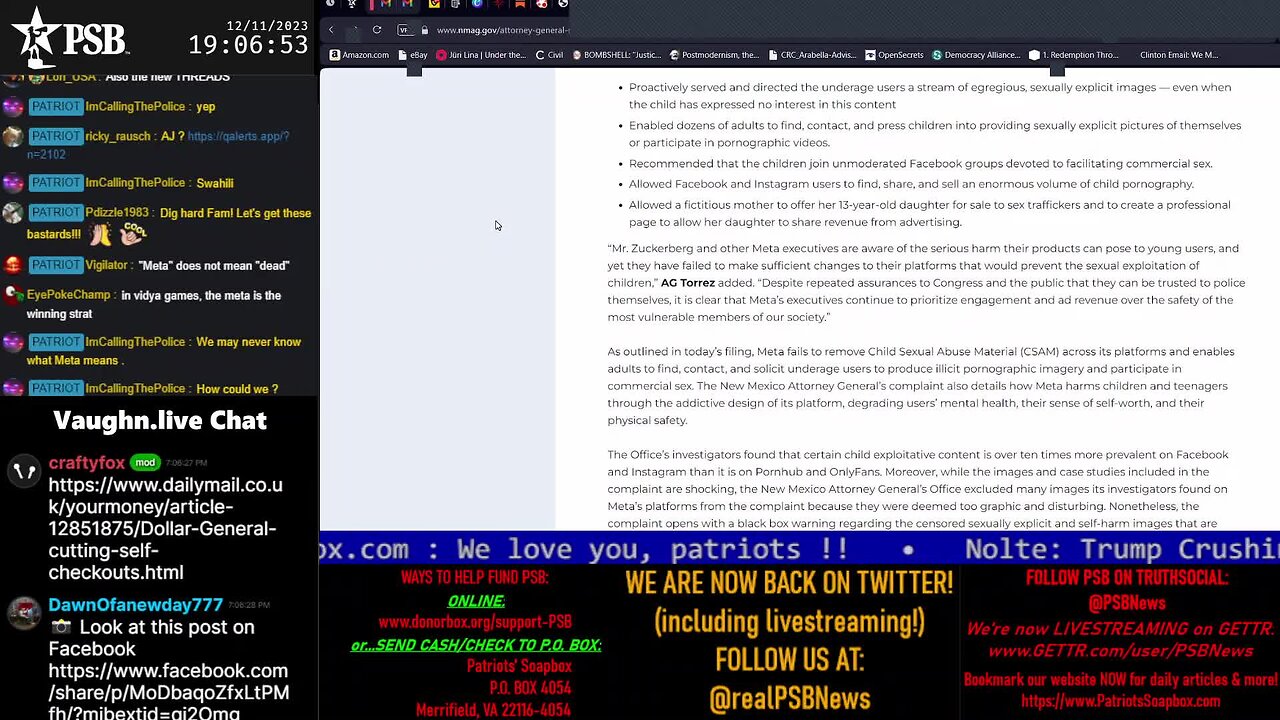The height and width of the screenshot is (720, 1280).
Task: Click ricky_rausch's avatar in the chat
Action: pos(13,137)
